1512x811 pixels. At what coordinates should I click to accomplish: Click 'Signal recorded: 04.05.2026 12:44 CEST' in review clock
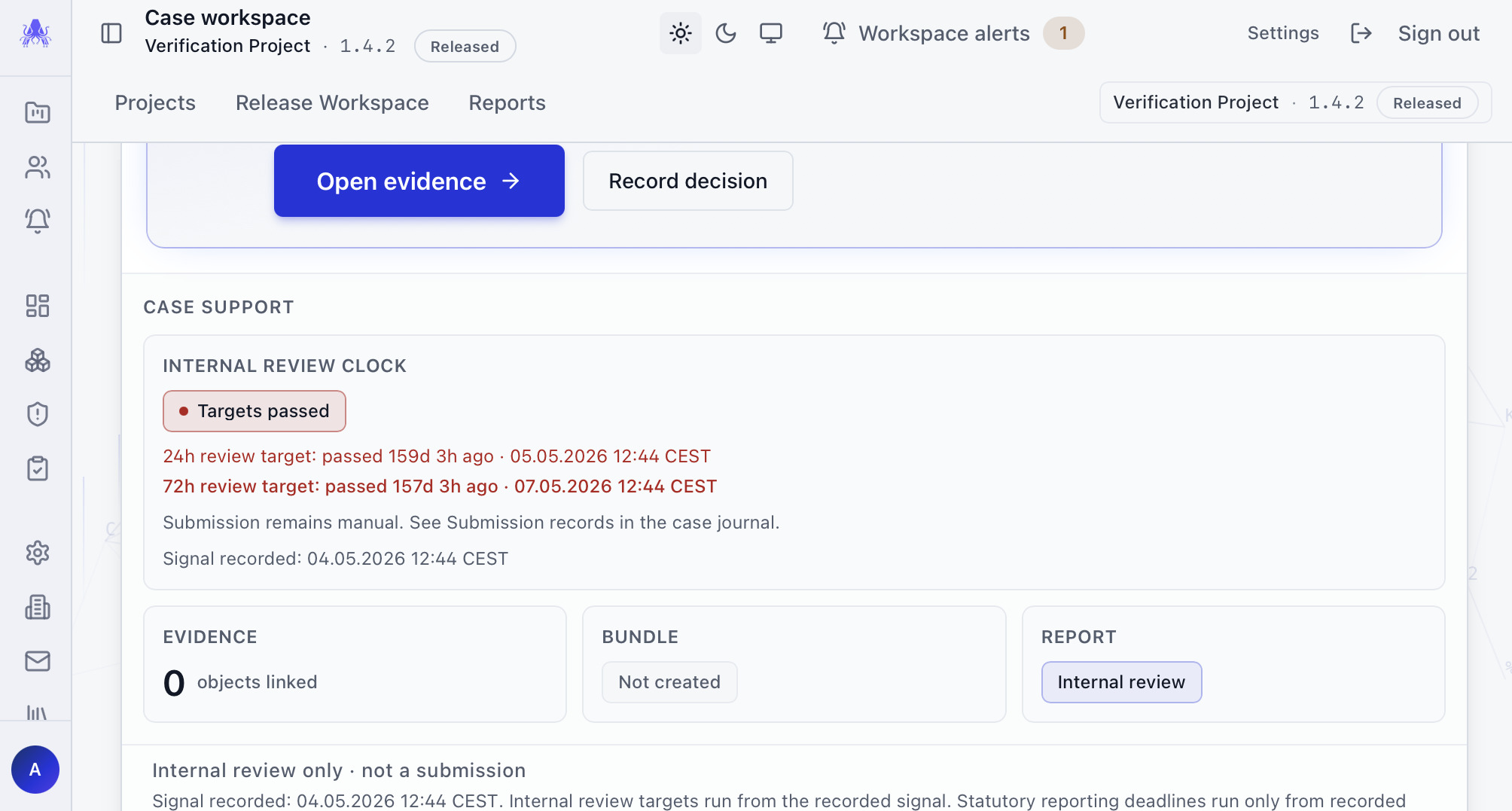coord(336,559)
